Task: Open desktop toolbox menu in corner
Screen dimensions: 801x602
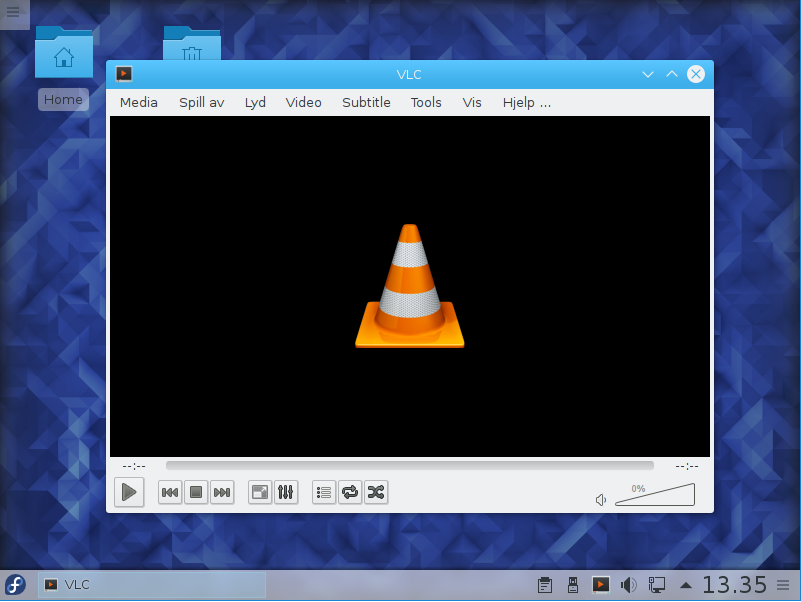Action: click(x=14, y=12)
